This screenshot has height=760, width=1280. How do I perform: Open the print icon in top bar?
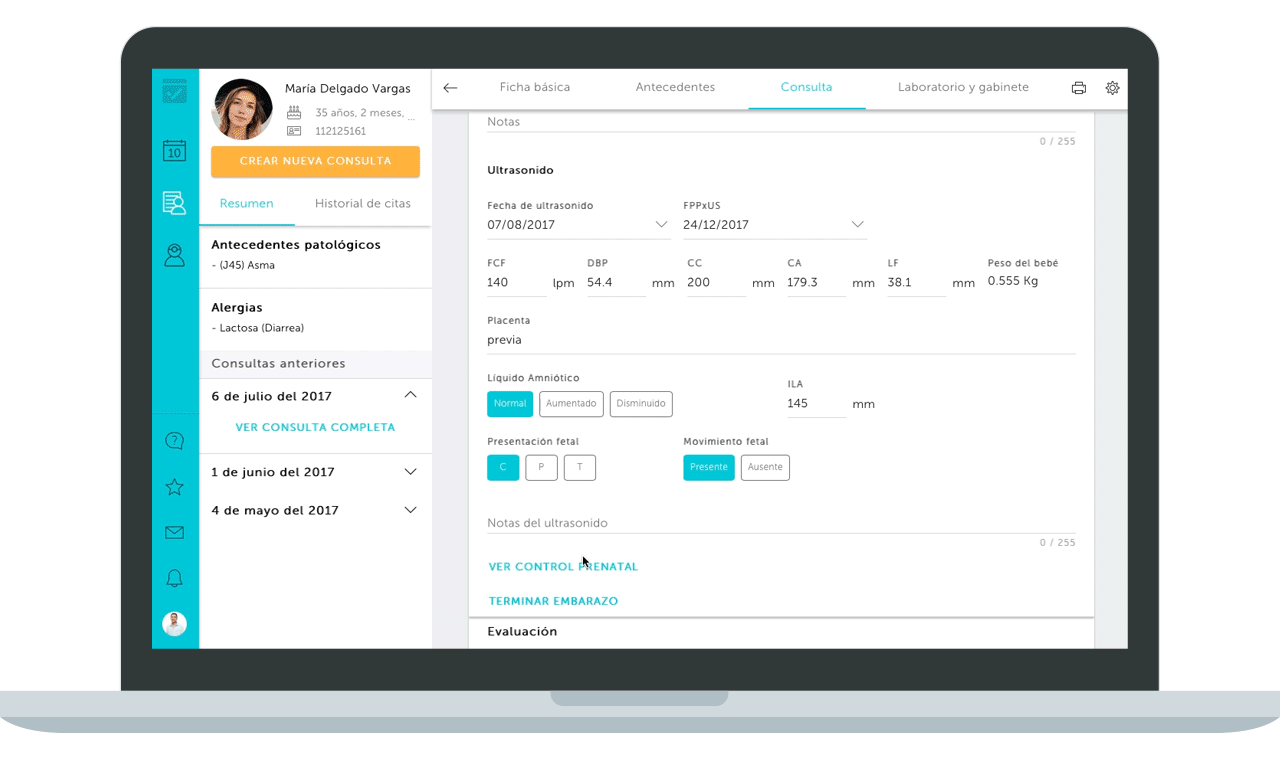pos(1079,87)
